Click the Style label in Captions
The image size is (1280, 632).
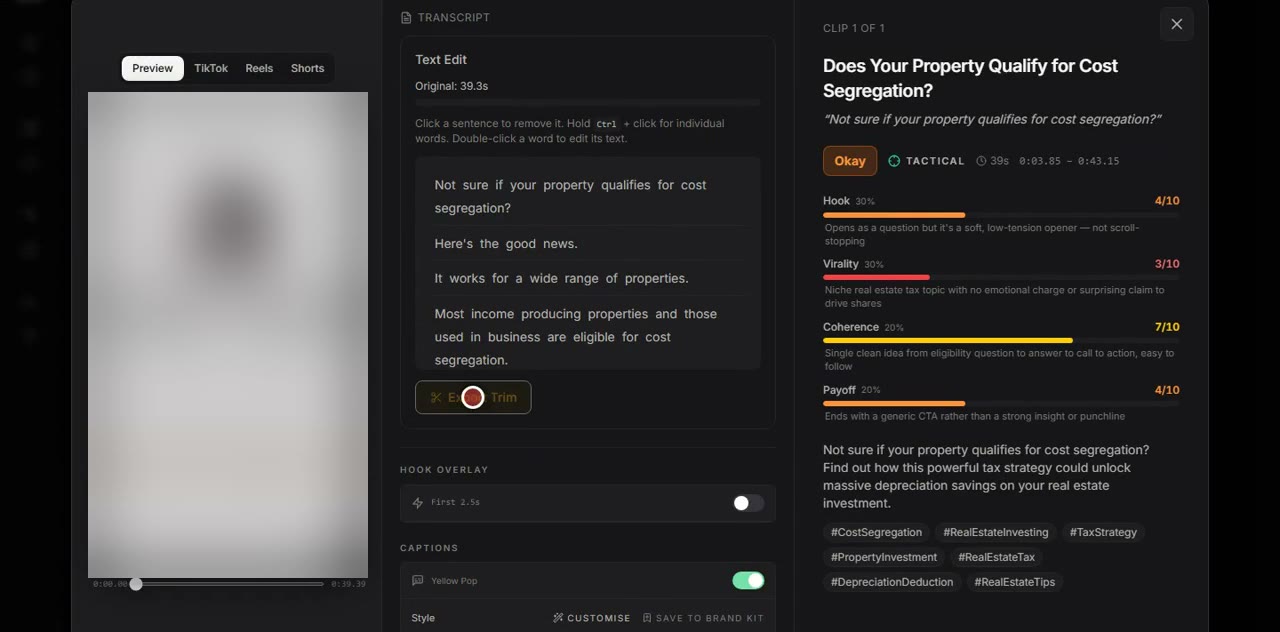coord(424,618)
